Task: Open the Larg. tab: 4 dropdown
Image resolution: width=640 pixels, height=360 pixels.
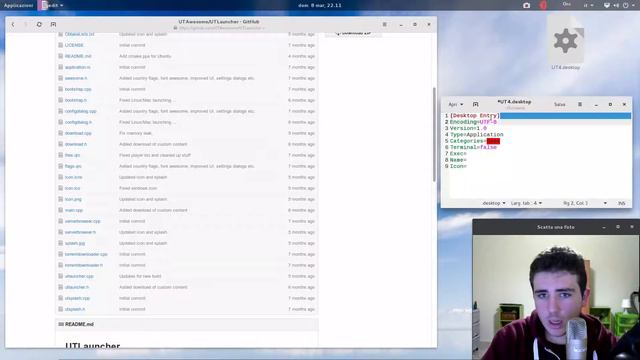Action: (x=527, y=203)
